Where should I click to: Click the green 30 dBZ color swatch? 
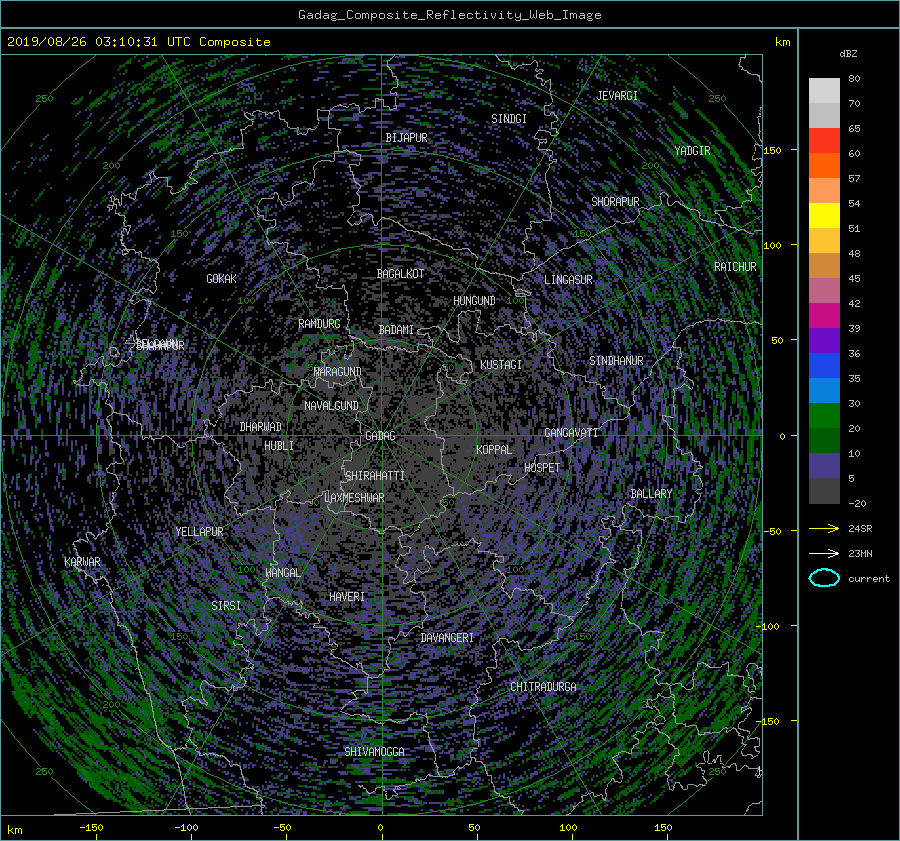click(x=824, y=415)
